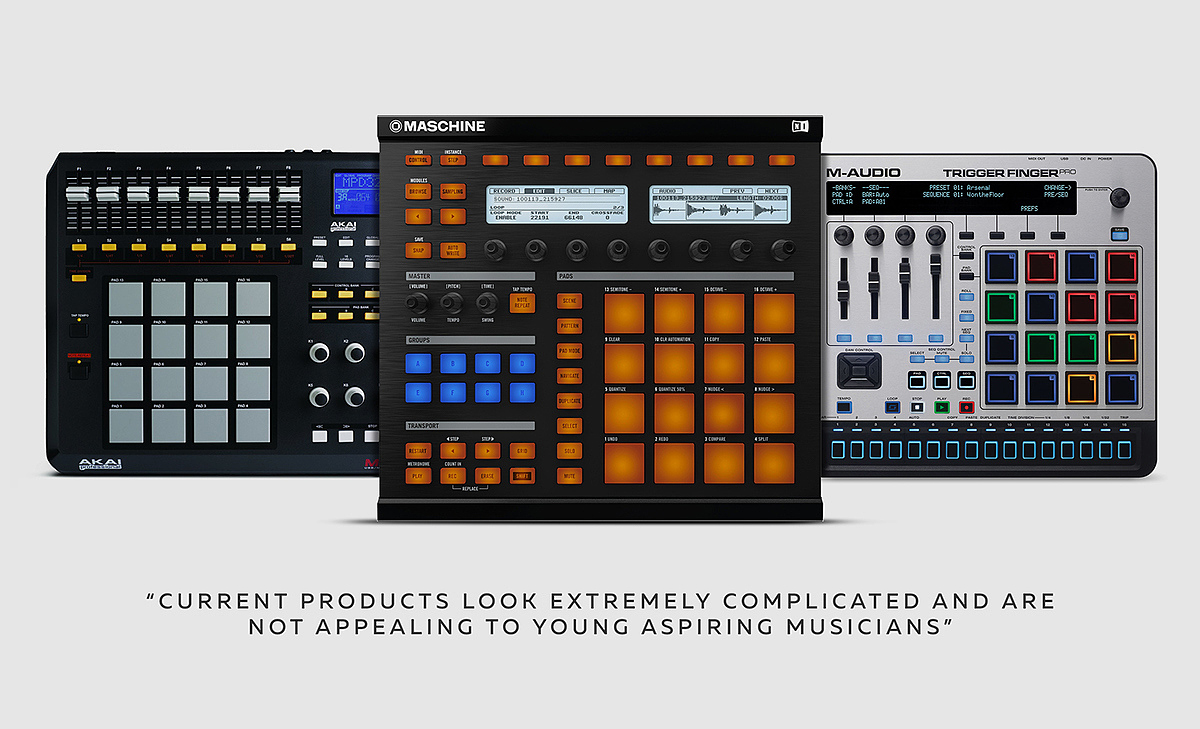
Task: Hit the Trigger Finger red REC button
Action: pyautogui.click(x=967, y=408)
